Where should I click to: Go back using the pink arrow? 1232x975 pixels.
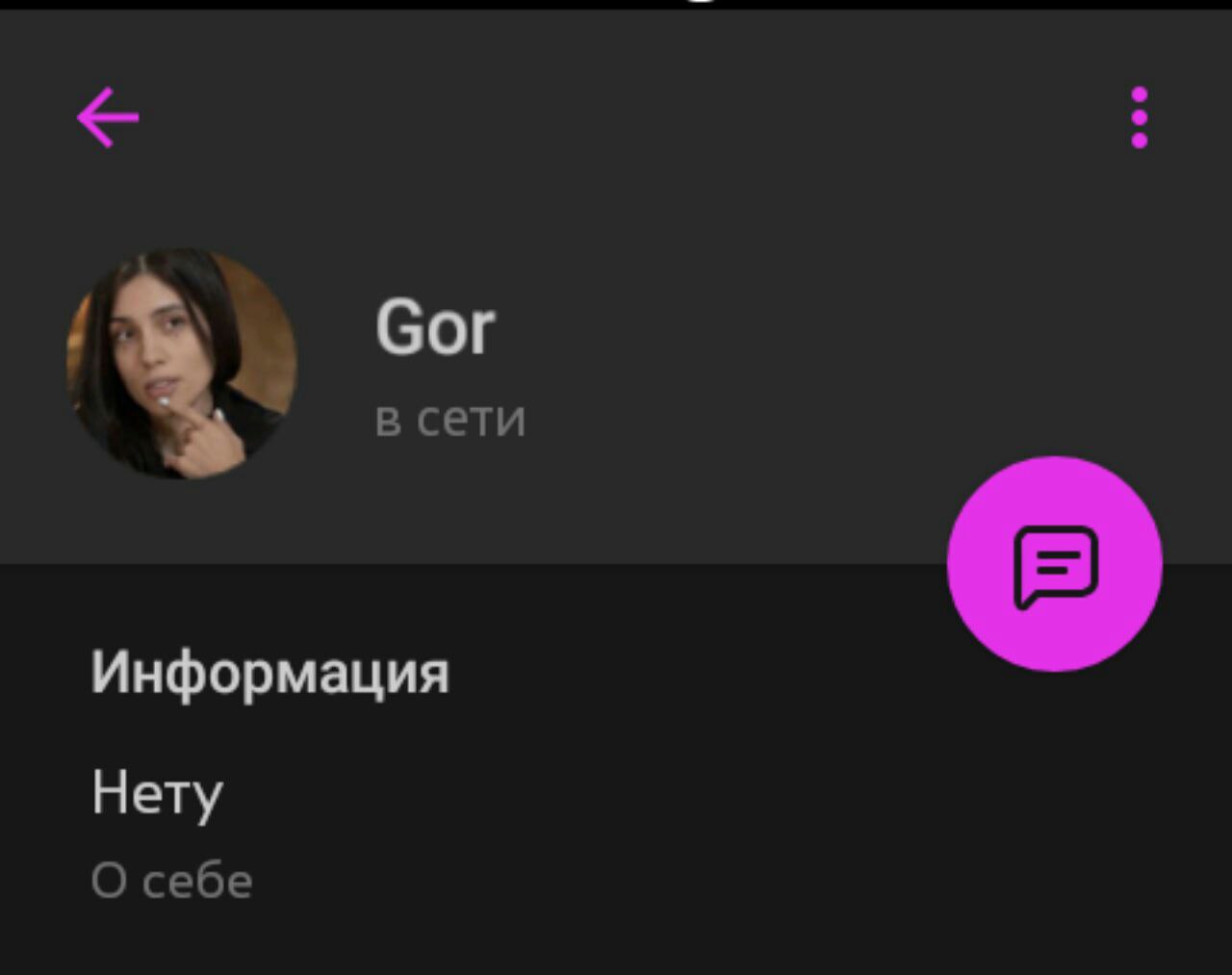(109, 117)
